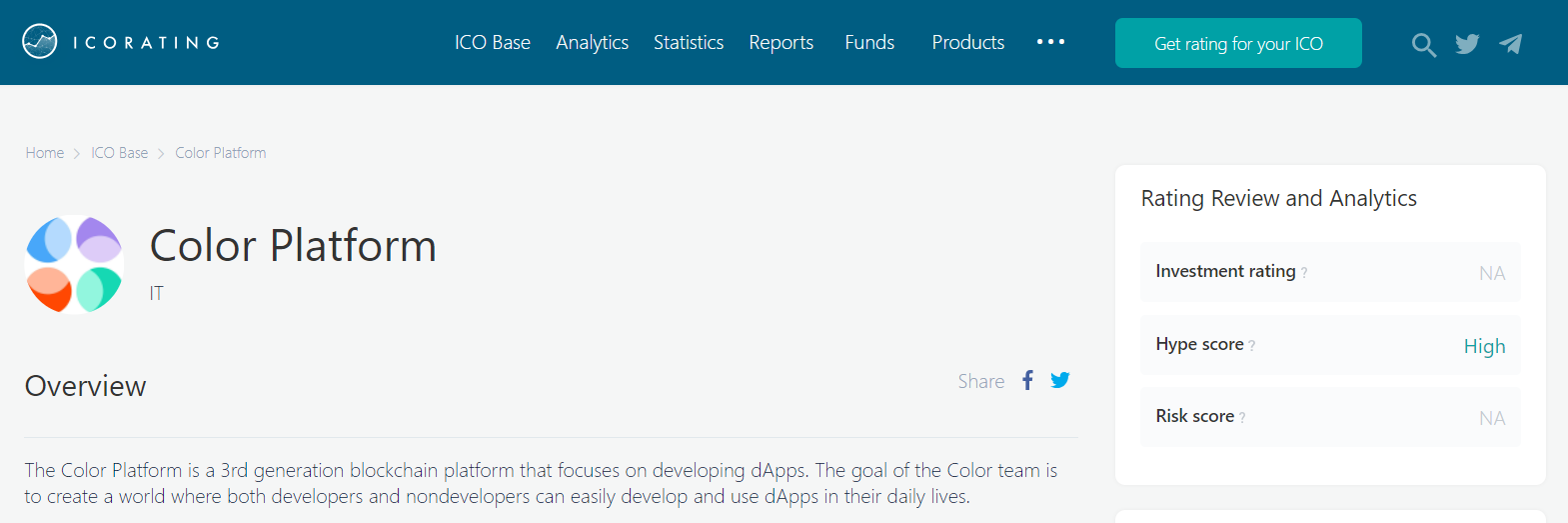The image size is (1568, 523).
Task: Click the Risk score label
Action: click(x=1194, y=416)
